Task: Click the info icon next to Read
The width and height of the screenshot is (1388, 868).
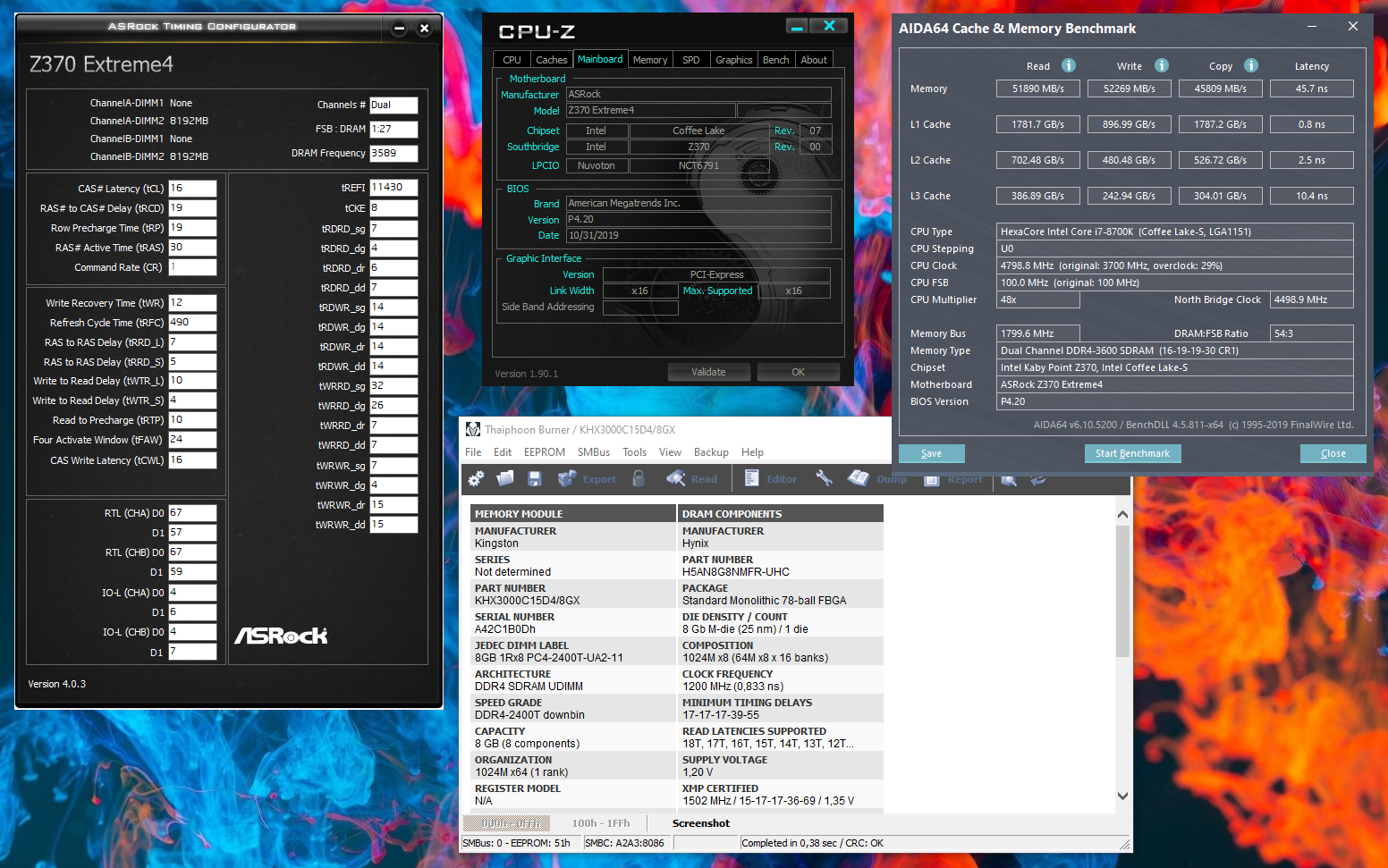Action: point(1069,65)
